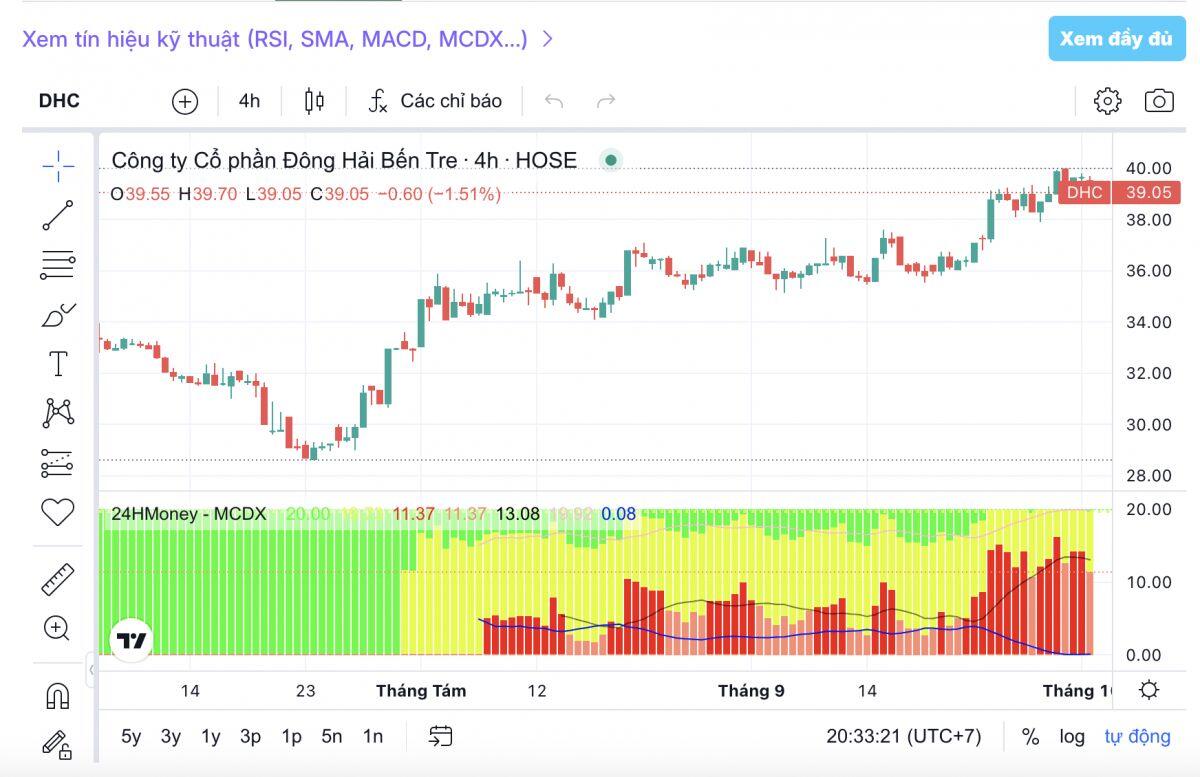Toggle percent scale mode
Image resolution: width=1200 pixels, height=777 pixels.
[1030, 737]
